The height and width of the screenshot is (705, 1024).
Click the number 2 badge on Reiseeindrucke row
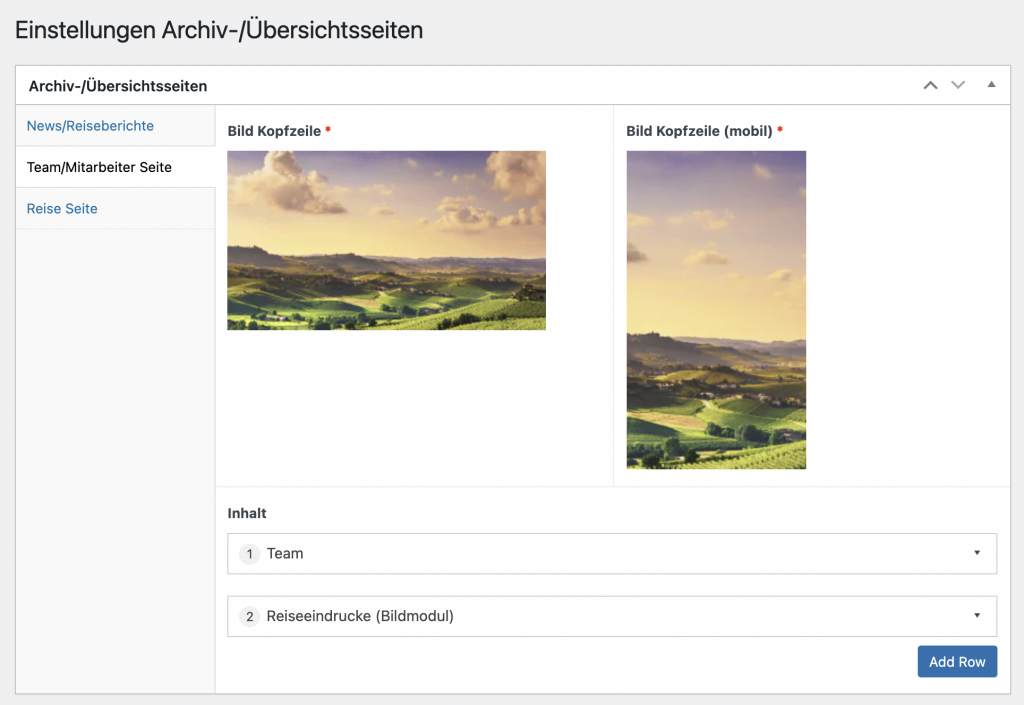[x=249, y=617]
